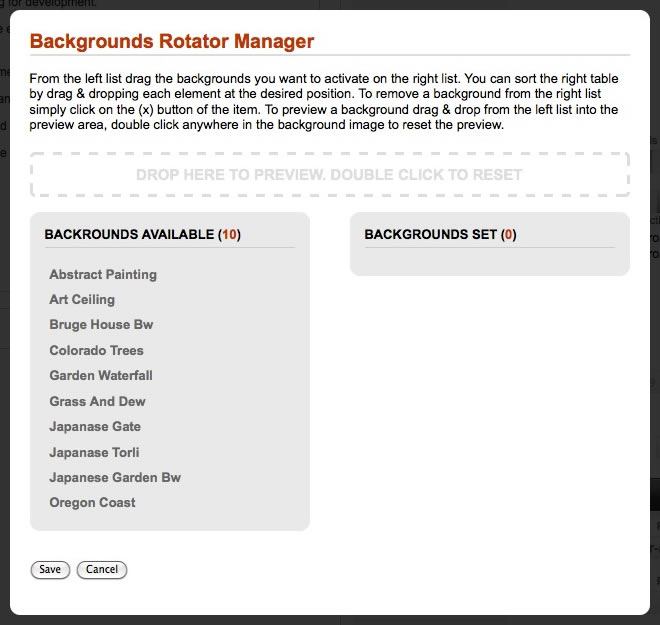Click the Art Ceiling list item
The image size is (660, 625).
click(x=82, y=299)
